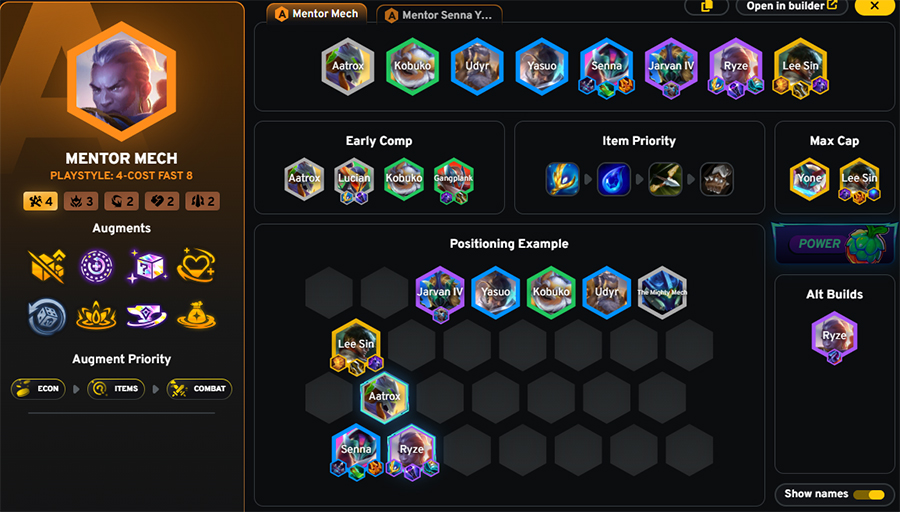This screenshot has width=900, height=512.
Task: Toggle the Show names switch
Action: tap(868, 494)
